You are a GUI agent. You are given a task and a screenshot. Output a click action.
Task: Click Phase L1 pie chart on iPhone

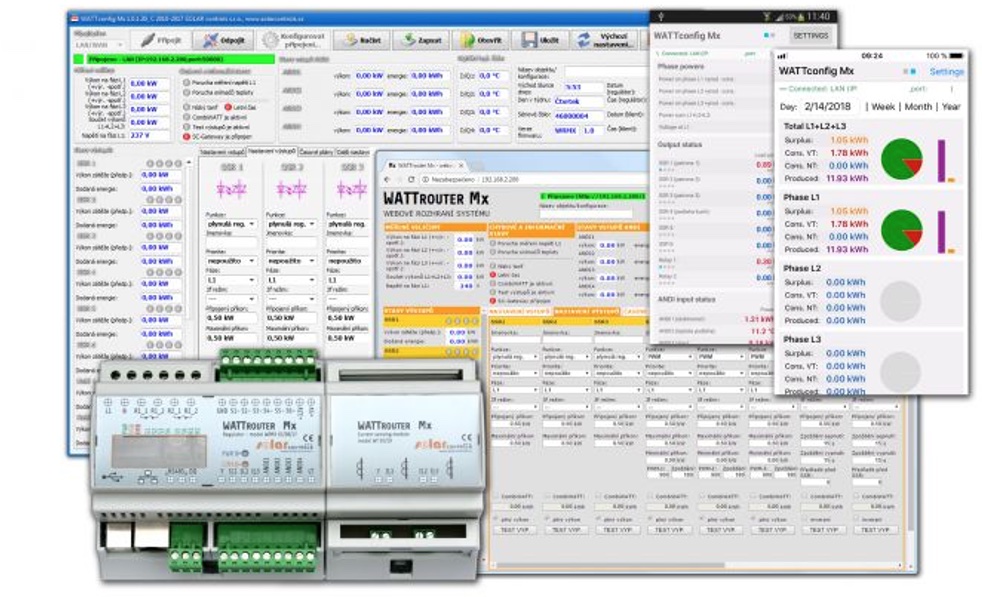click(902, 231)
